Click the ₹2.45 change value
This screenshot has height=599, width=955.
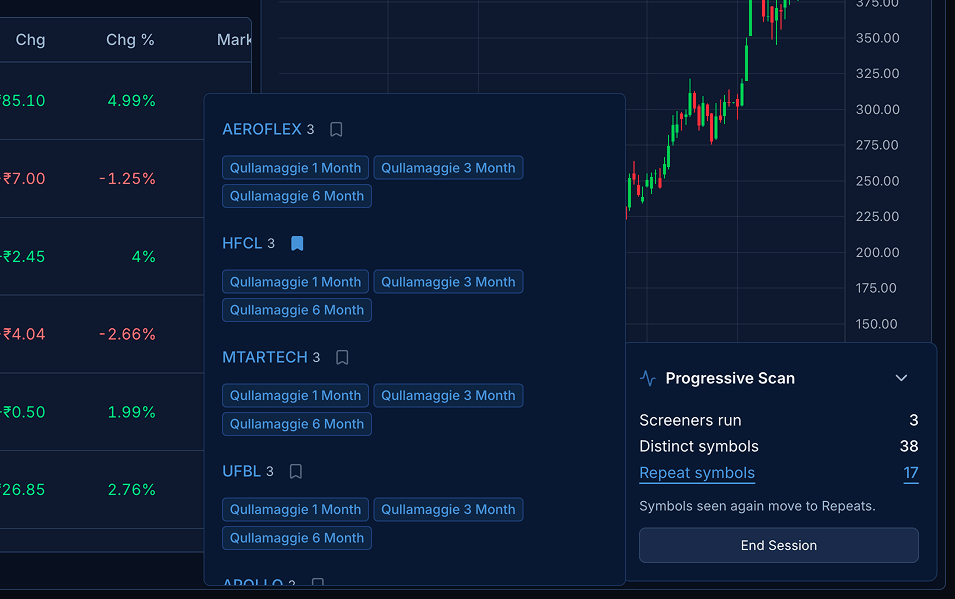(x=23, y=257)
